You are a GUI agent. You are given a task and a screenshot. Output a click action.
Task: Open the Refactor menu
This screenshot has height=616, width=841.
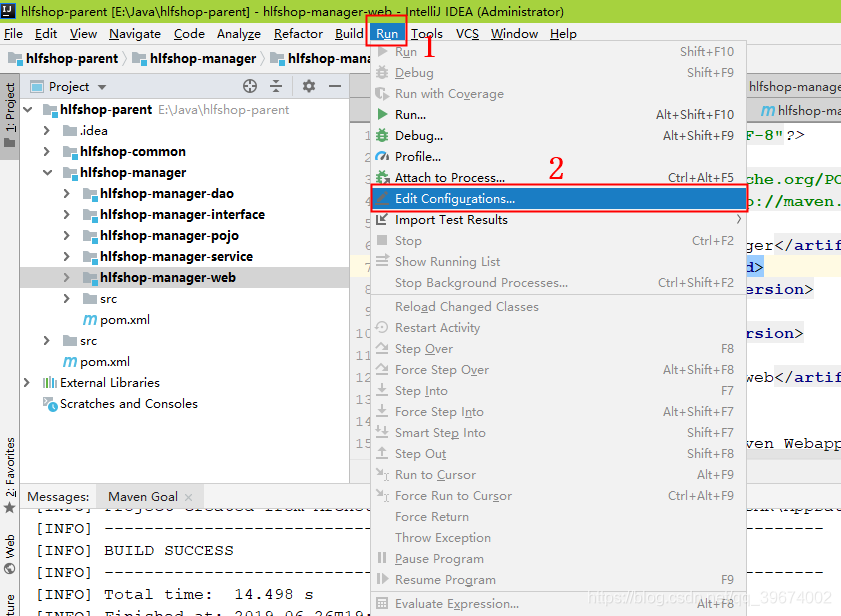(298, 34)
